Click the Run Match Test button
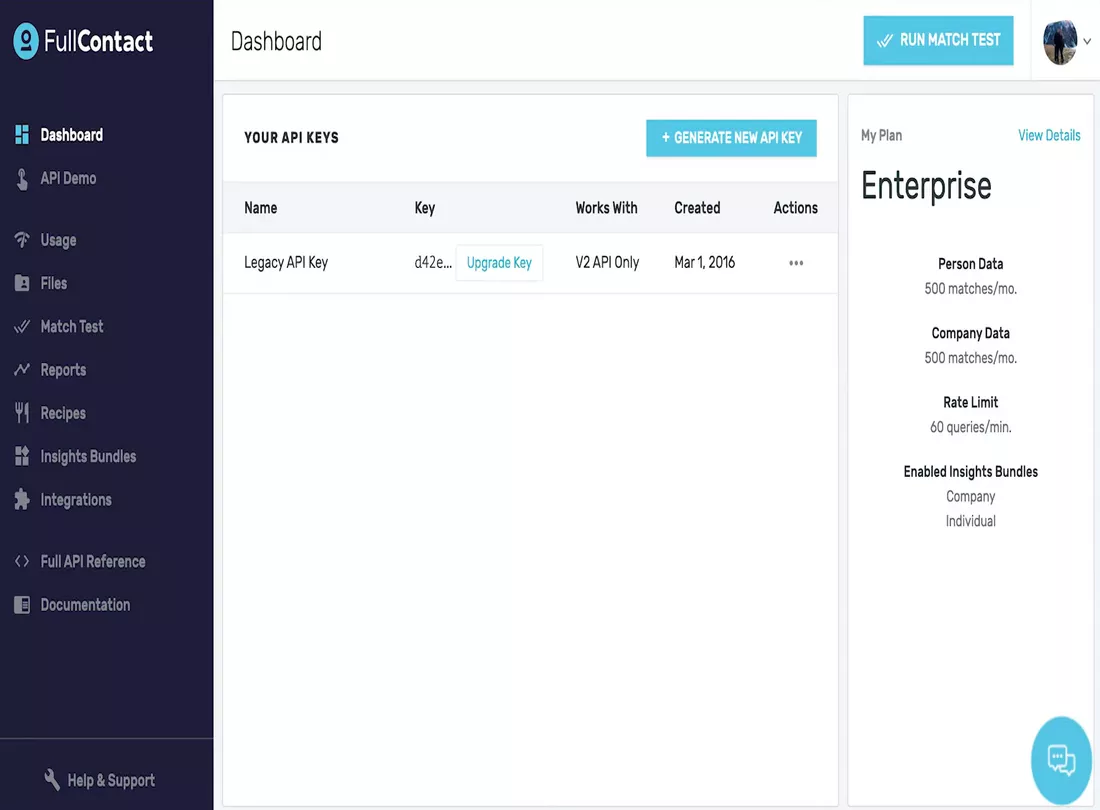 tap(938, 41)
